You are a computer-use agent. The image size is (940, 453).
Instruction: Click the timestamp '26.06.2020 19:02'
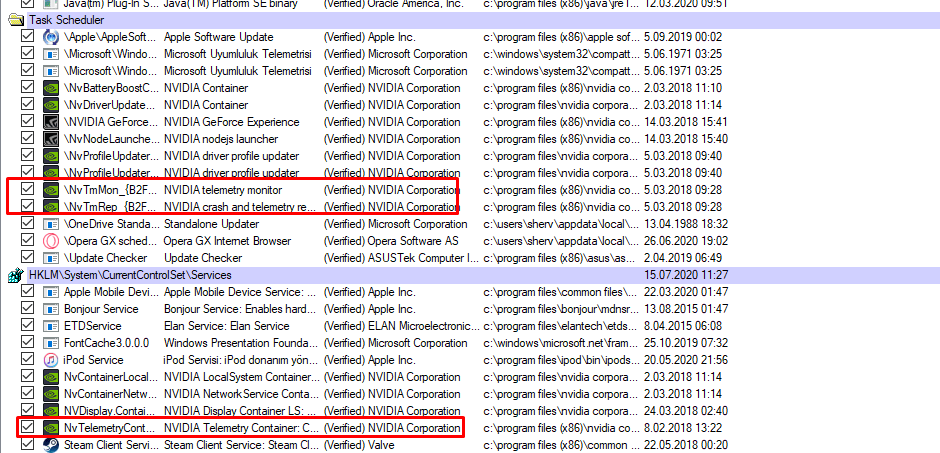[x=686, y=241]
